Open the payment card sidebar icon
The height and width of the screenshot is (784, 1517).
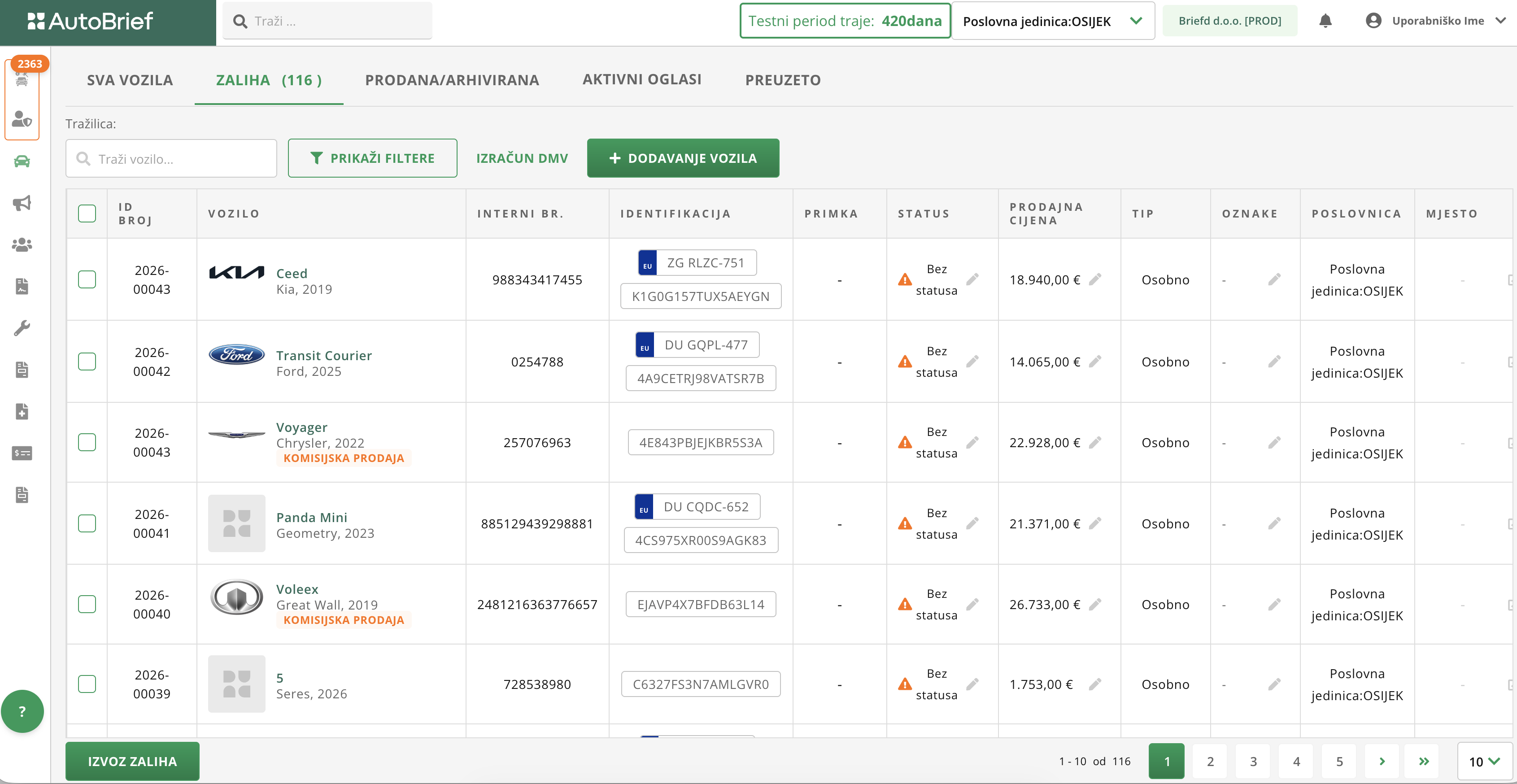tap(22, 453)
